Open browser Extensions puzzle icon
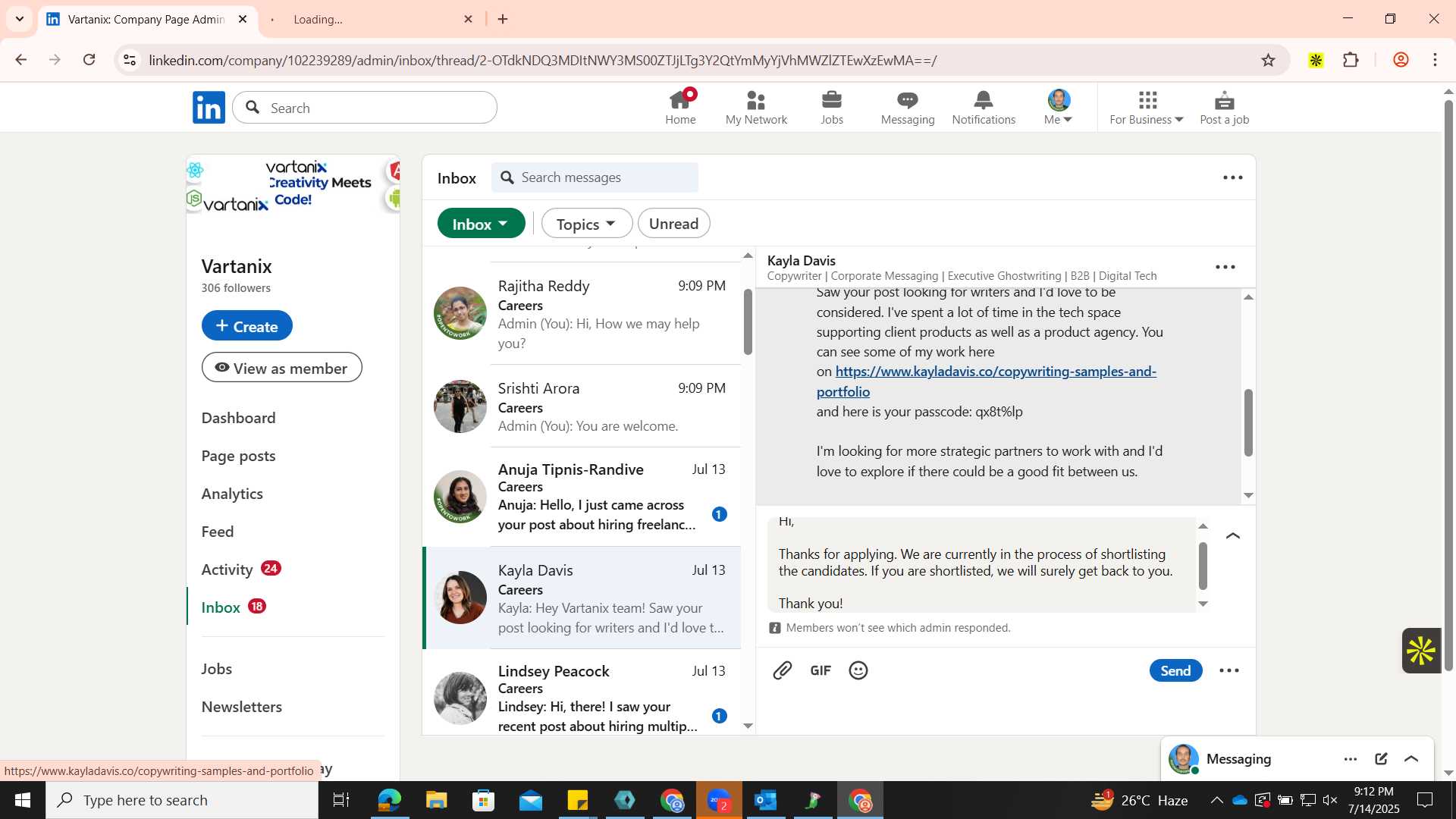The width and height of the screenshot is (1456, 819). point(1351,60)
